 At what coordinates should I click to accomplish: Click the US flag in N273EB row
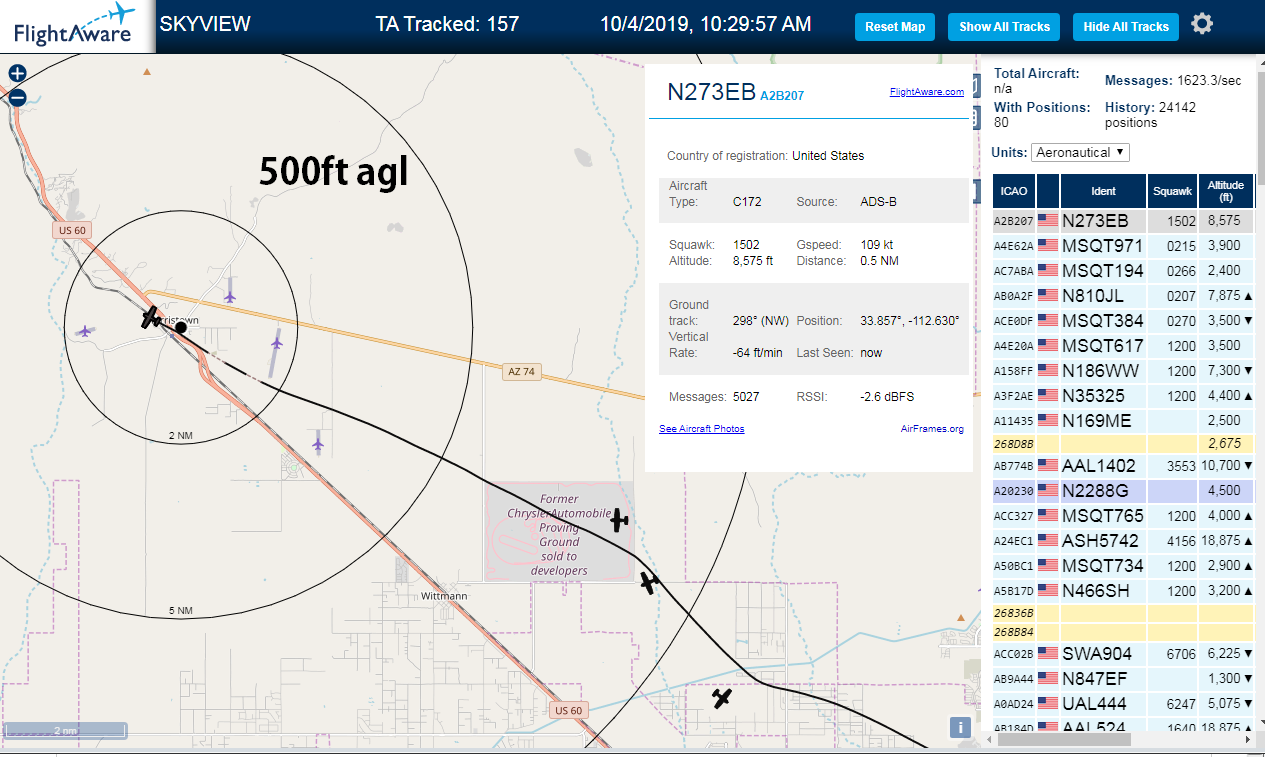1047,221
